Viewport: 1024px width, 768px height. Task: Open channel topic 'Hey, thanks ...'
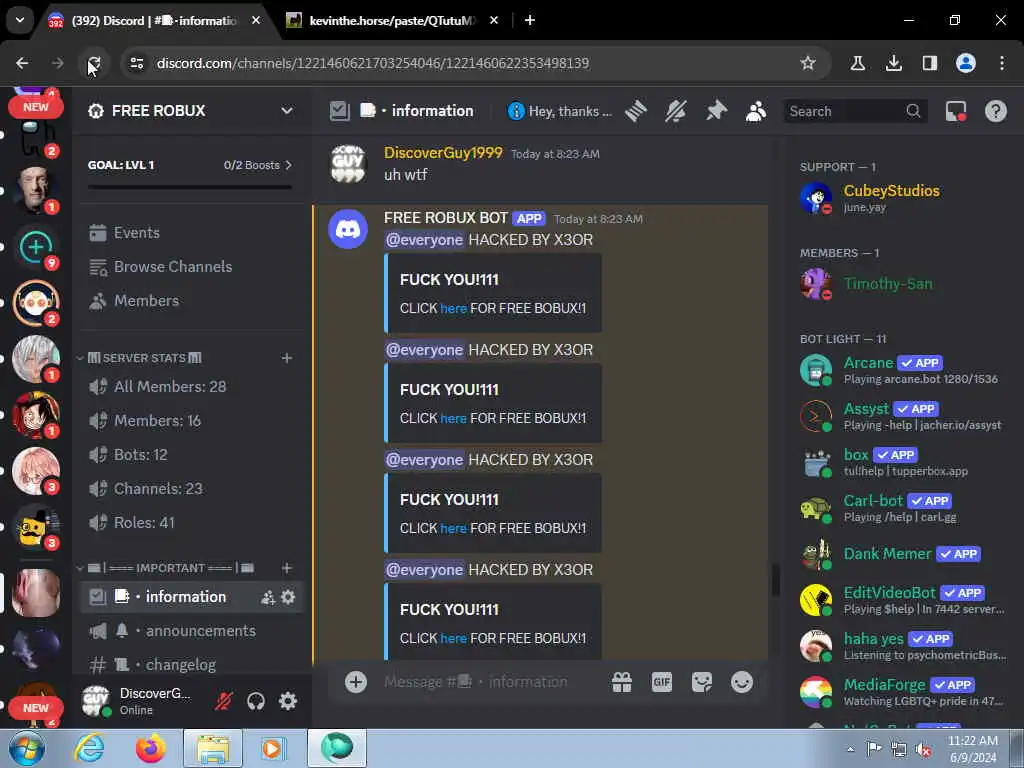coord(560,111)
